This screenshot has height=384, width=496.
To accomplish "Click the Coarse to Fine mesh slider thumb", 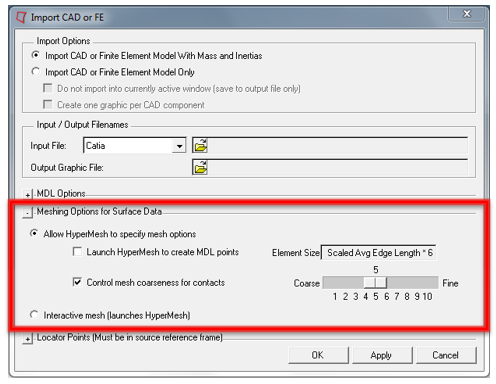I will 375,283.
